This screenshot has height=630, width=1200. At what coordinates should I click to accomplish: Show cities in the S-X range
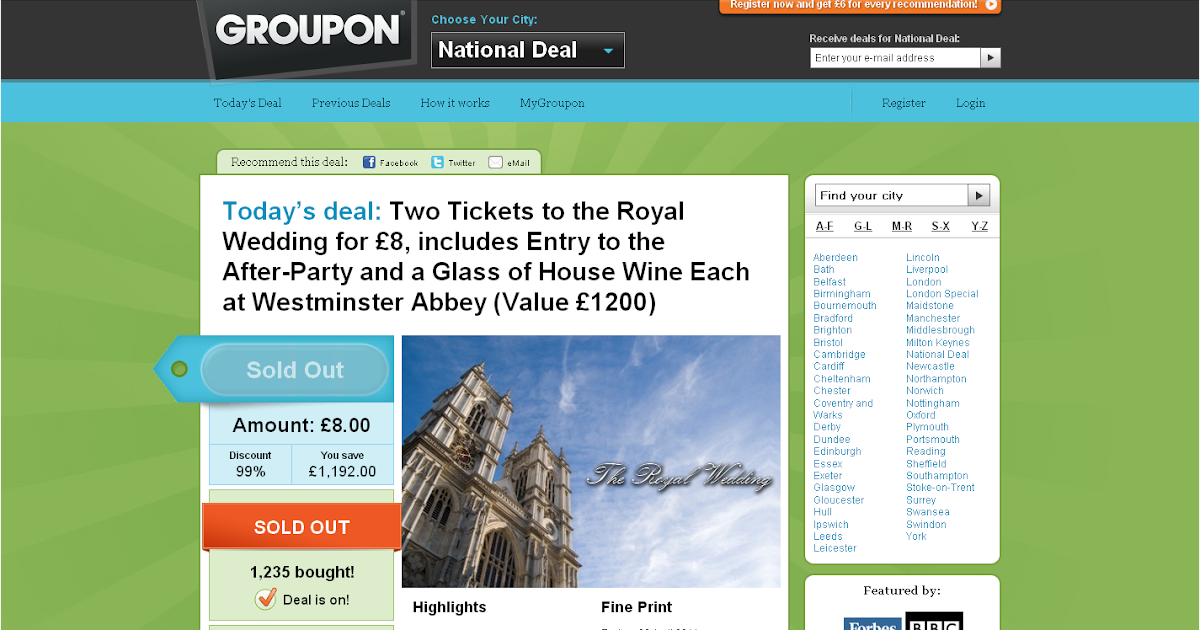pyautogui.click(x=940, y=226)
